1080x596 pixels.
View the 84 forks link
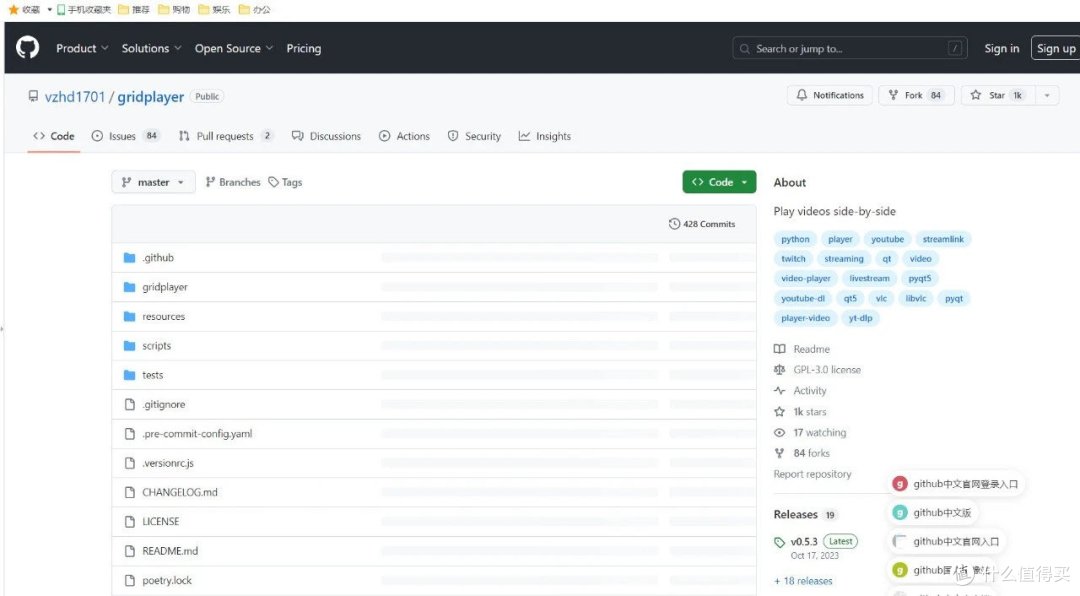coord(802,453)
